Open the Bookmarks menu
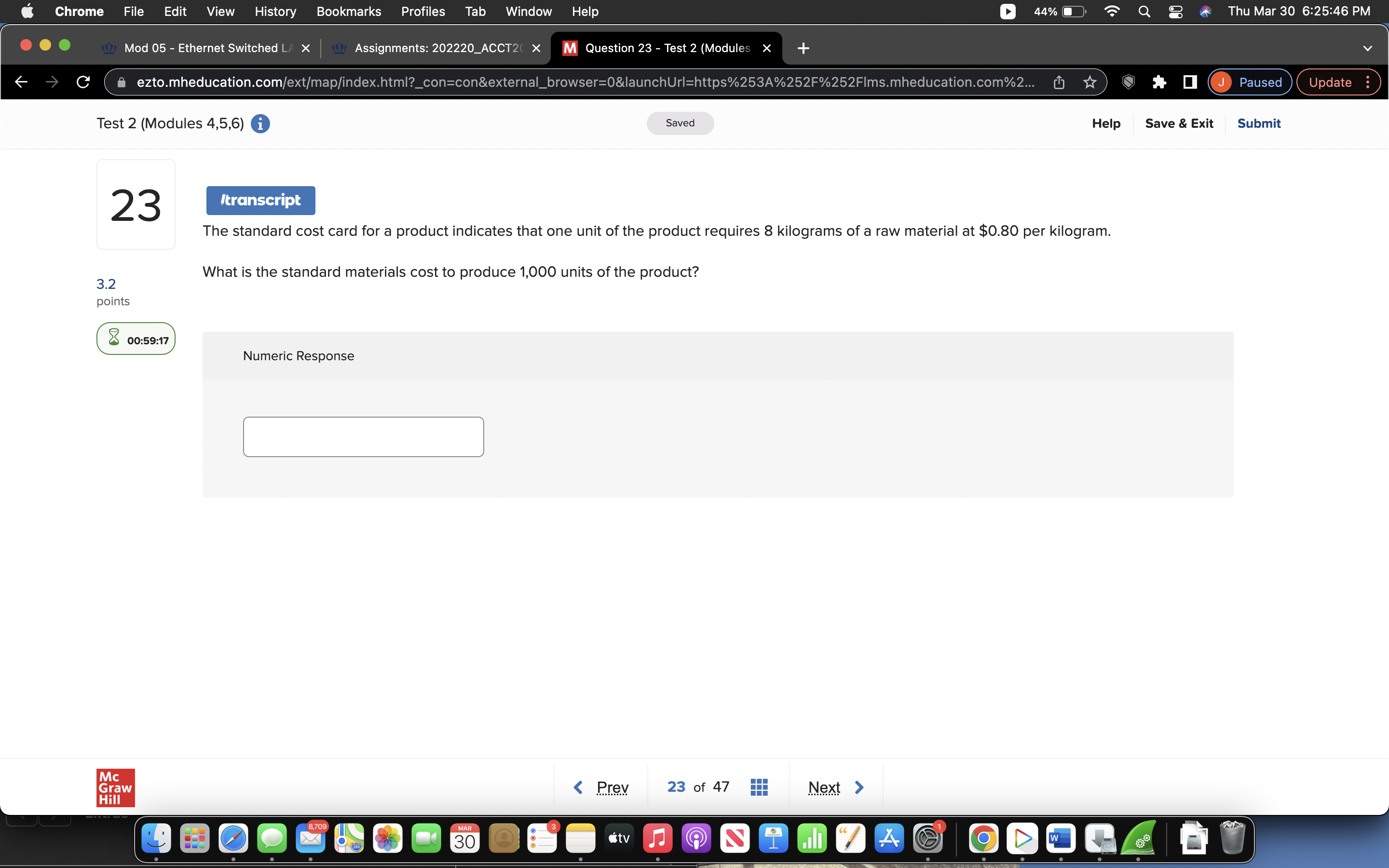 click(x=349, y=11)
